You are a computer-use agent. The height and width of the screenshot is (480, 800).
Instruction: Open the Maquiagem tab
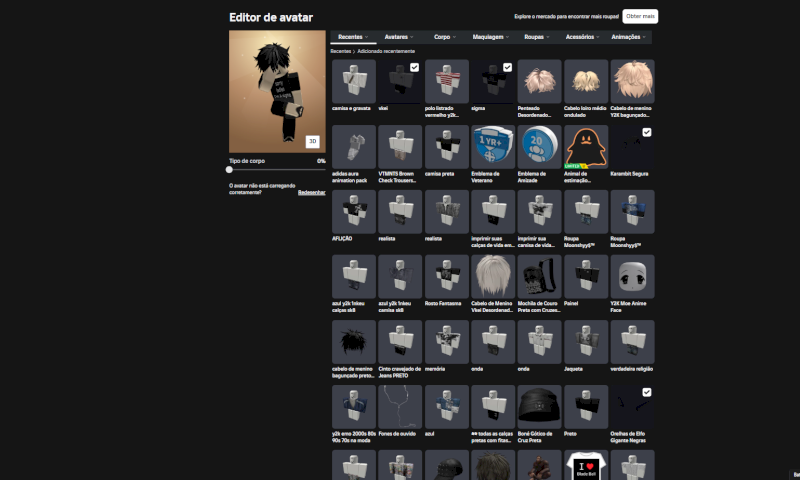[491, 37]
